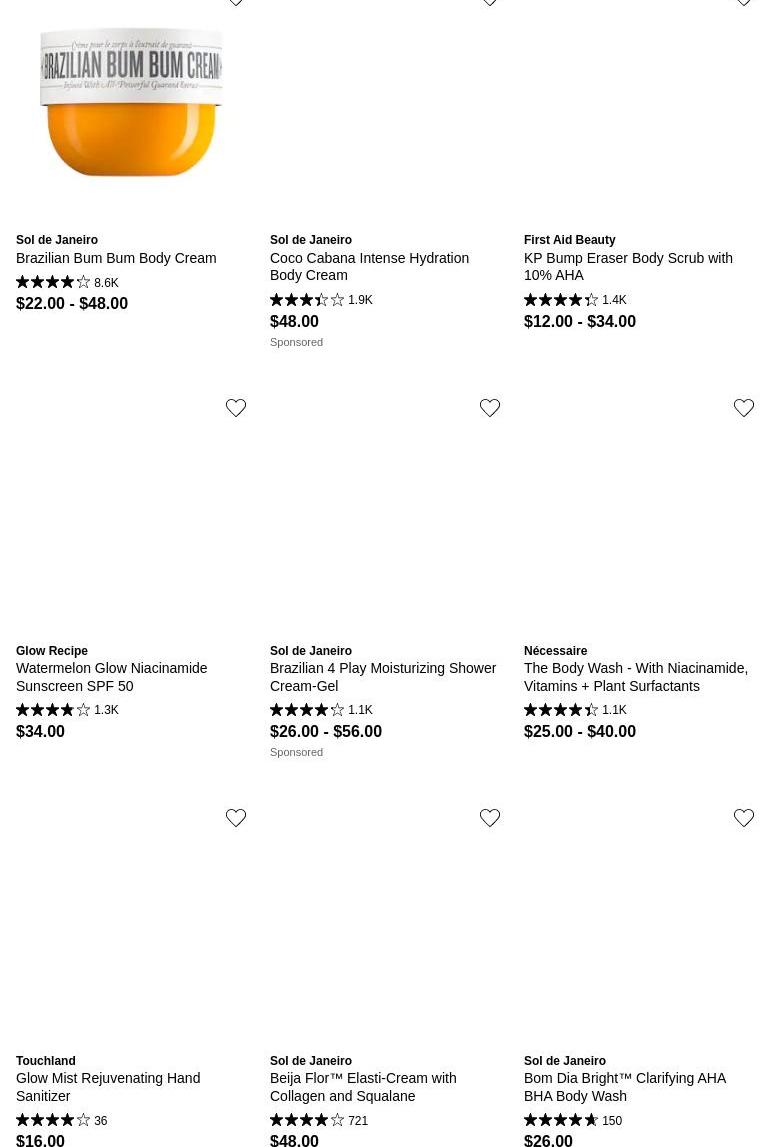Add Touchland Glow Mist Hand Sanitizer to favorites
This screenshot has width=770, height=1147.
236,818
